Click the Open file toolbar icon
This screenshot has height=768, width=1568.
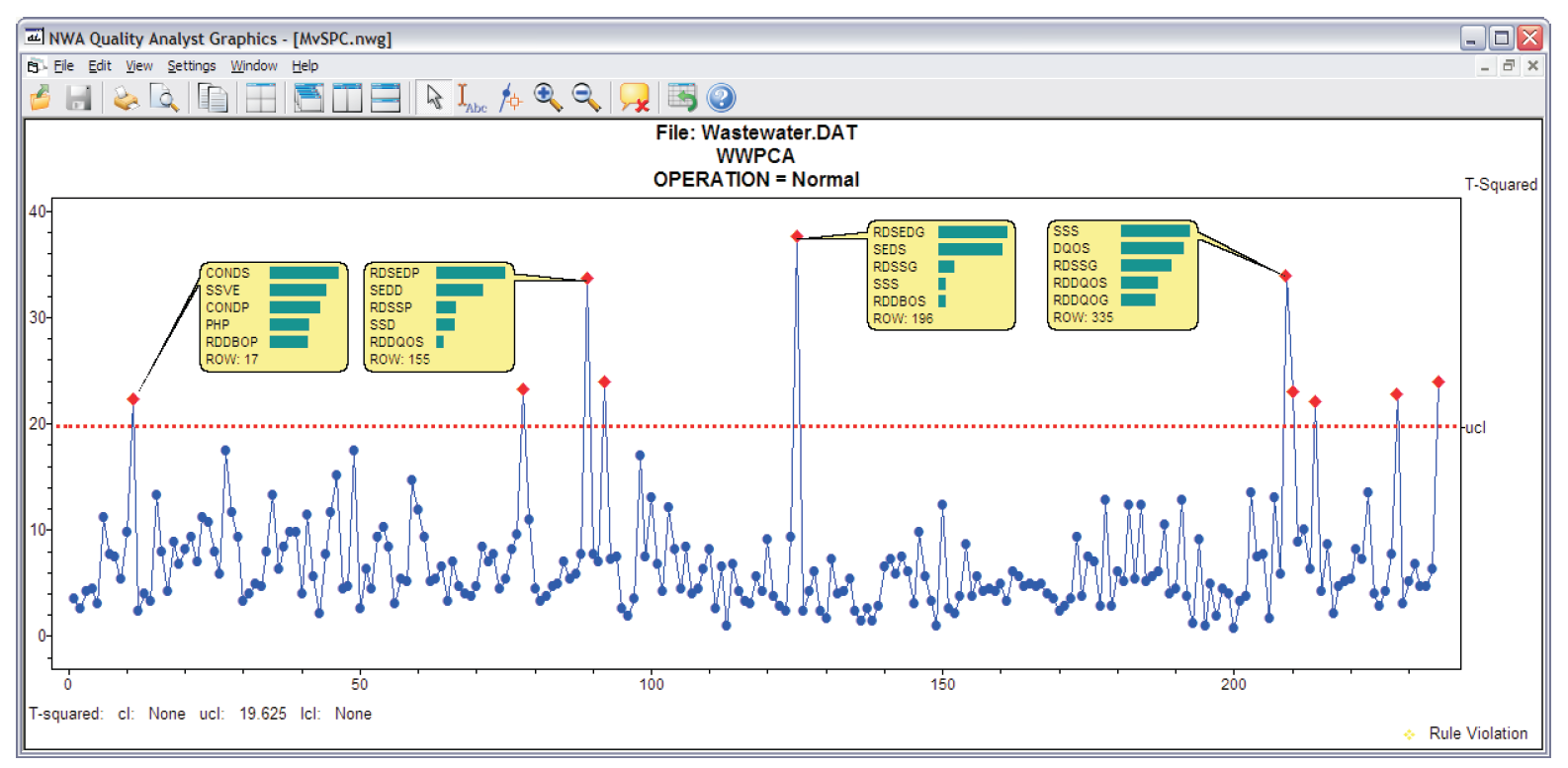42,98
